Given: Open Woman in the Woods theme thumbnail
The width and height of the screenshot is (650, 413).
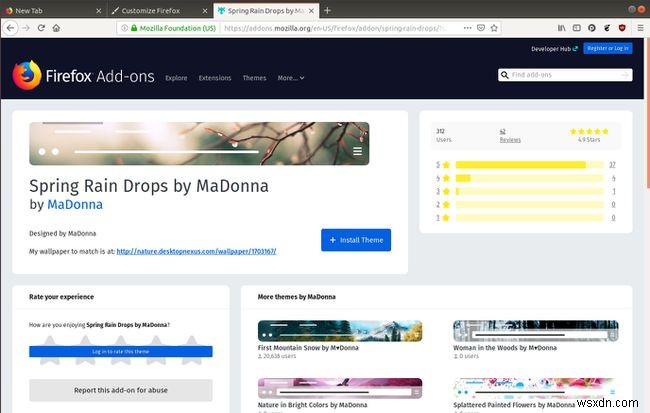Looking at the screenshot, I should click(x=536, y=331).
